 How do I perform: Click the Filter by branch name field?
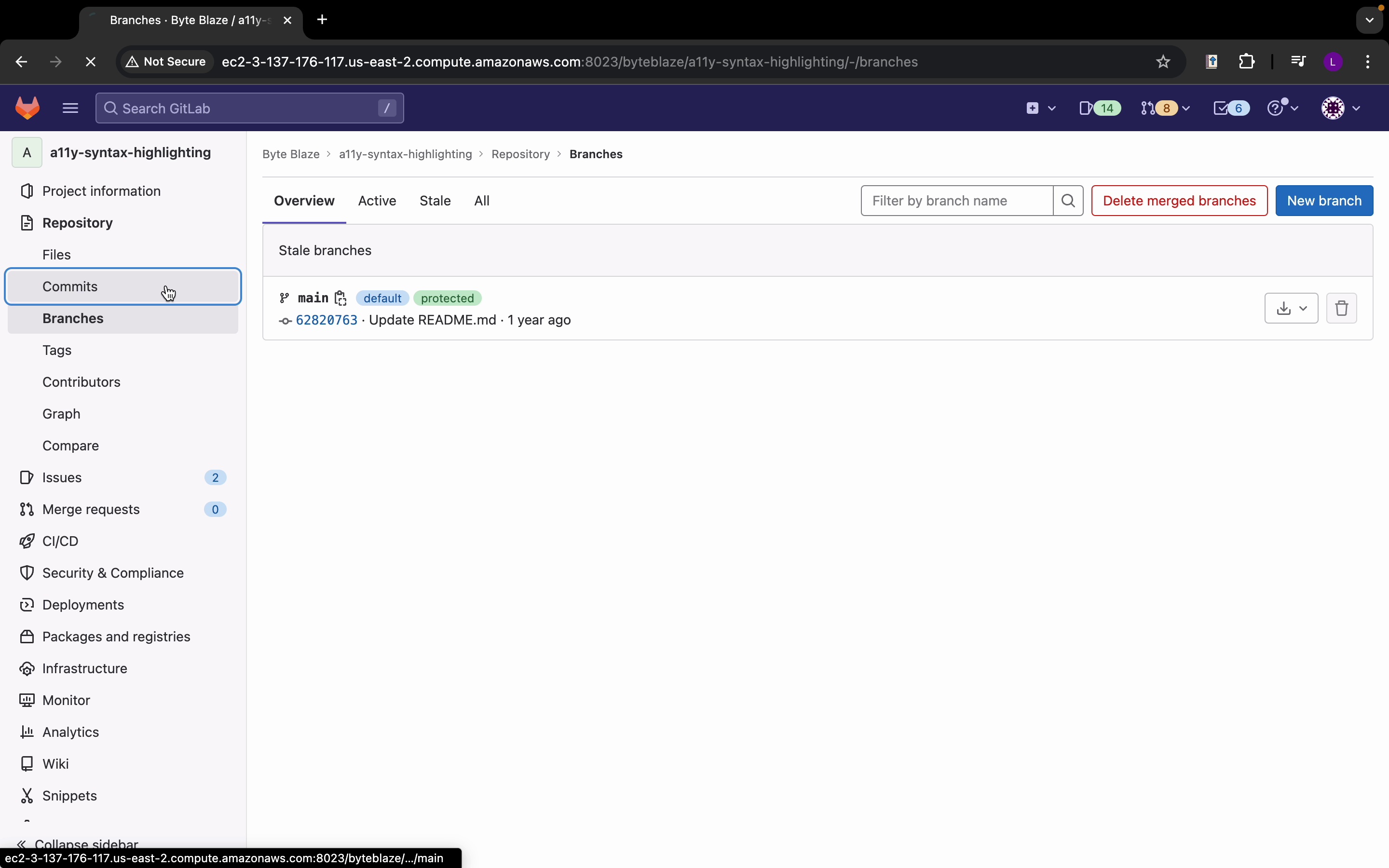(957, 201)
